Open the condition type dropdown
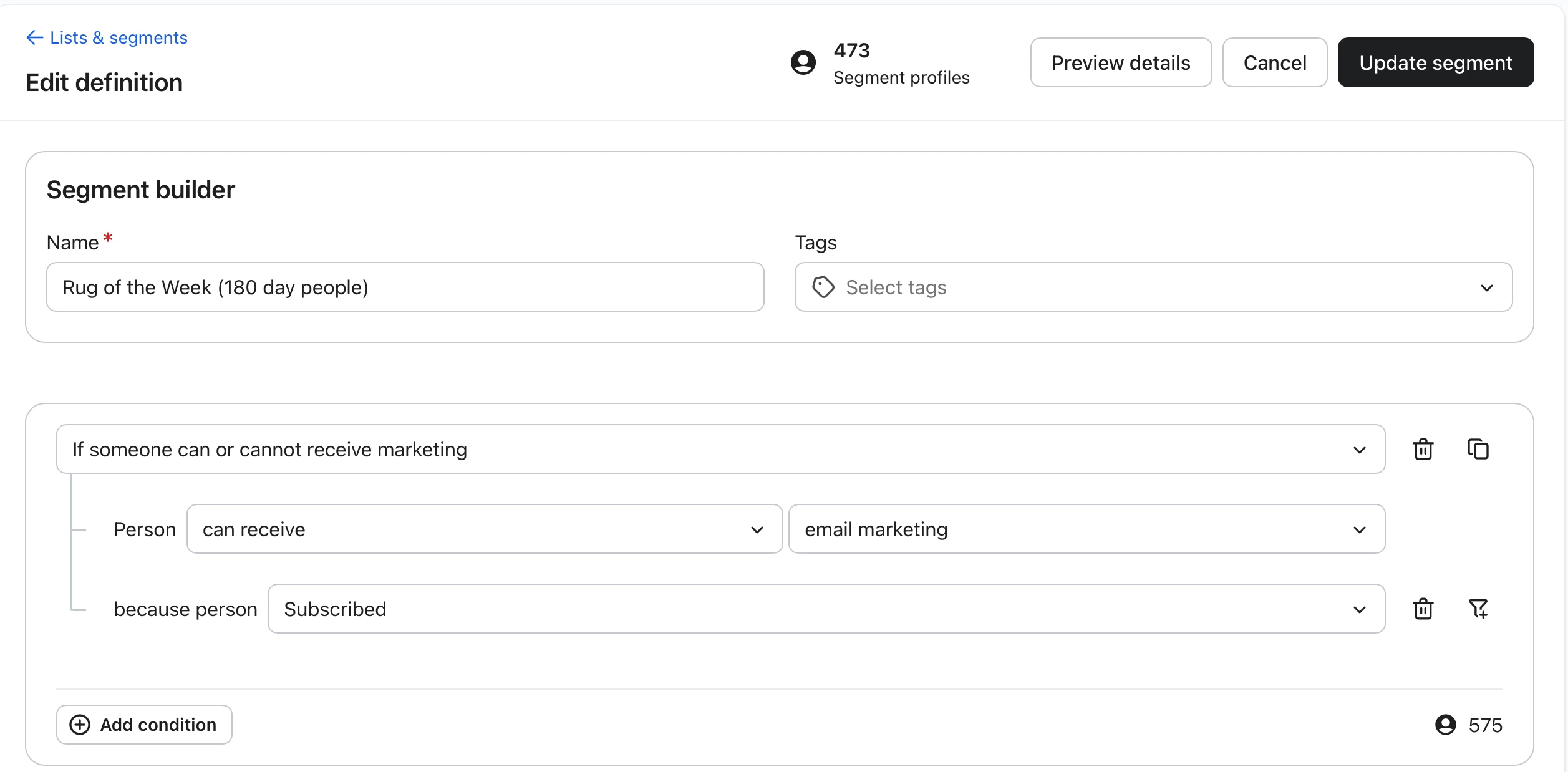The width and height of the screenshot is (1568, 772). pyautogui.click(x=720, y=449)
